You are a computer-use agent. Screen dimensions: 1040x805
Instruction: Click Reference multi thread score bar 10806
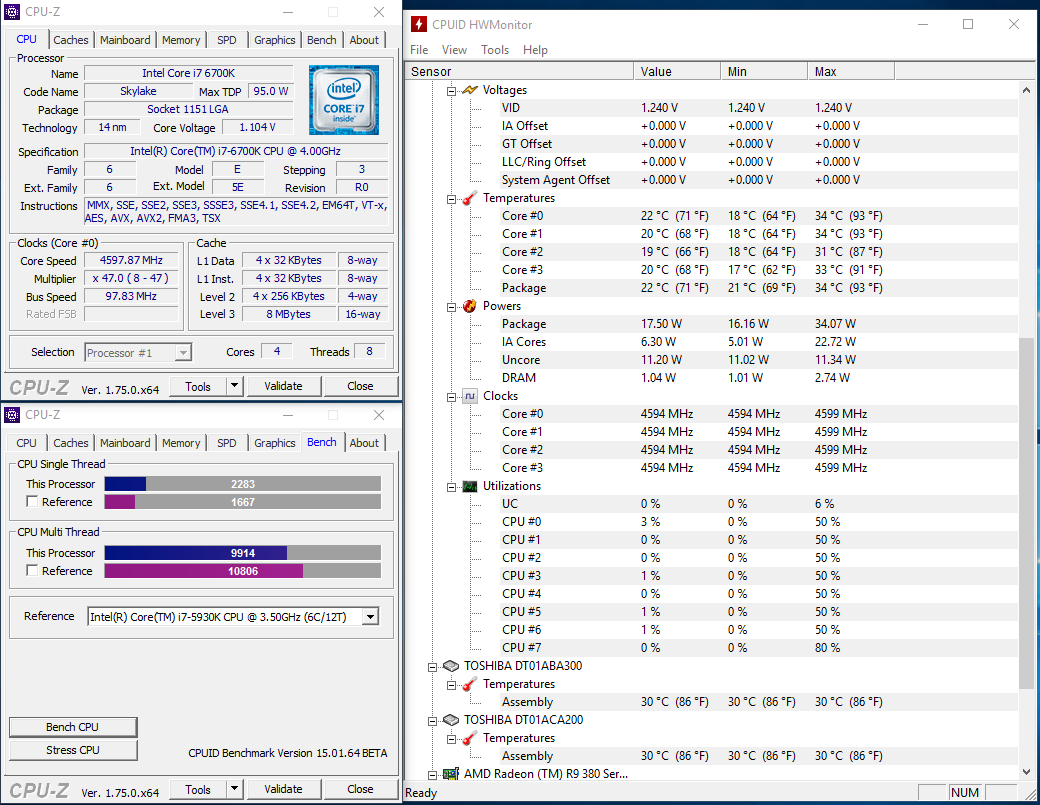pos(243,571)
